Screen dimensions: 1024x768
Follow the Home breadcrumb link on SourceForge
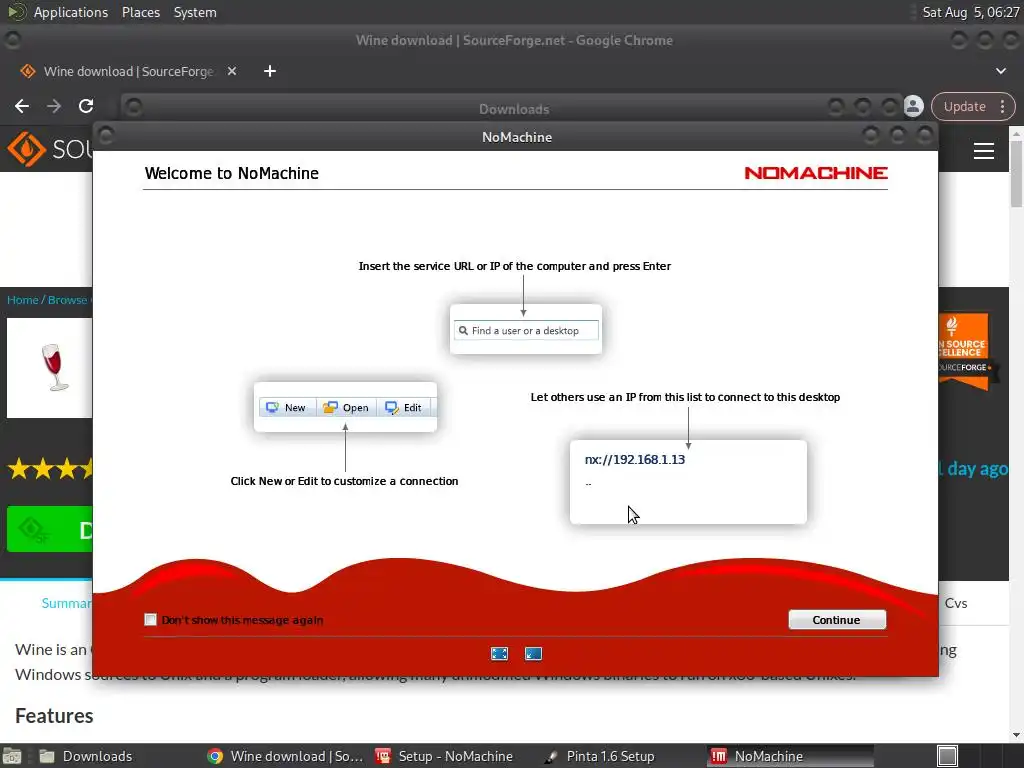pos(23,300)
